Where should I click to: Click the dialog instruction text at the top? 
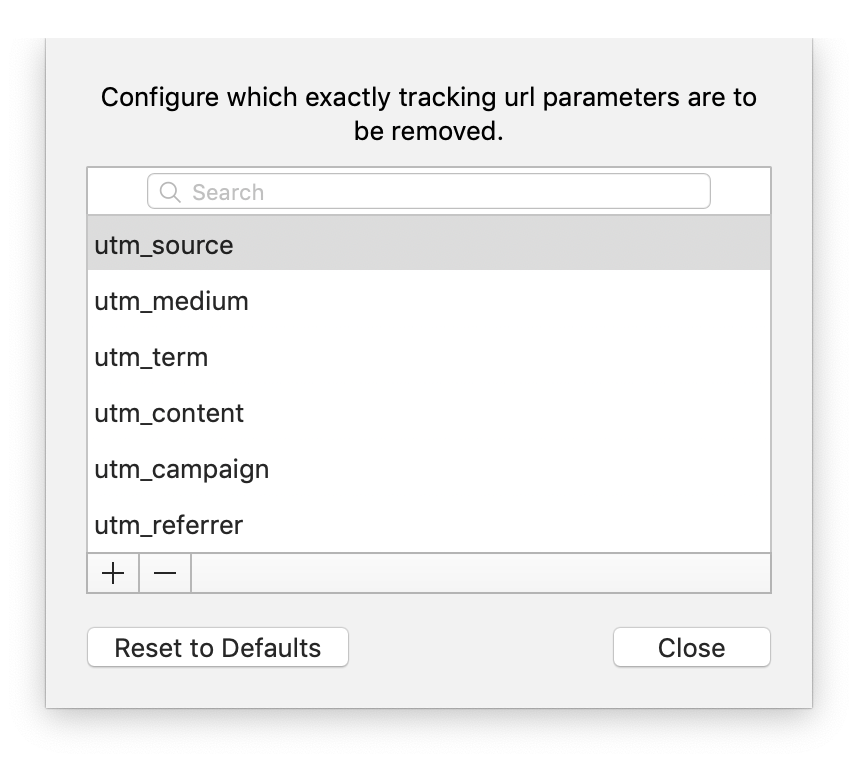[x=428, y=113]
